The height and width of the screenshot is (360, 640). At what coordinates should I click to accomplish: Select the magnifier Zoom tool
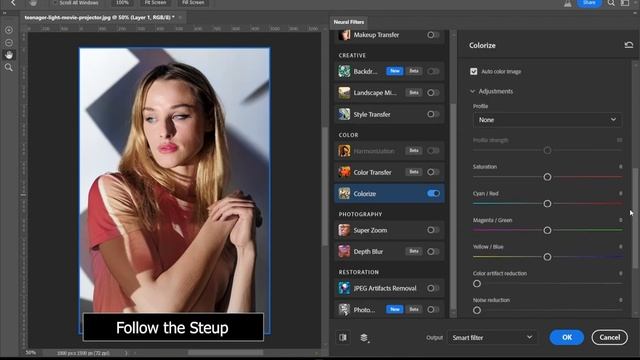tap(9, 67)
